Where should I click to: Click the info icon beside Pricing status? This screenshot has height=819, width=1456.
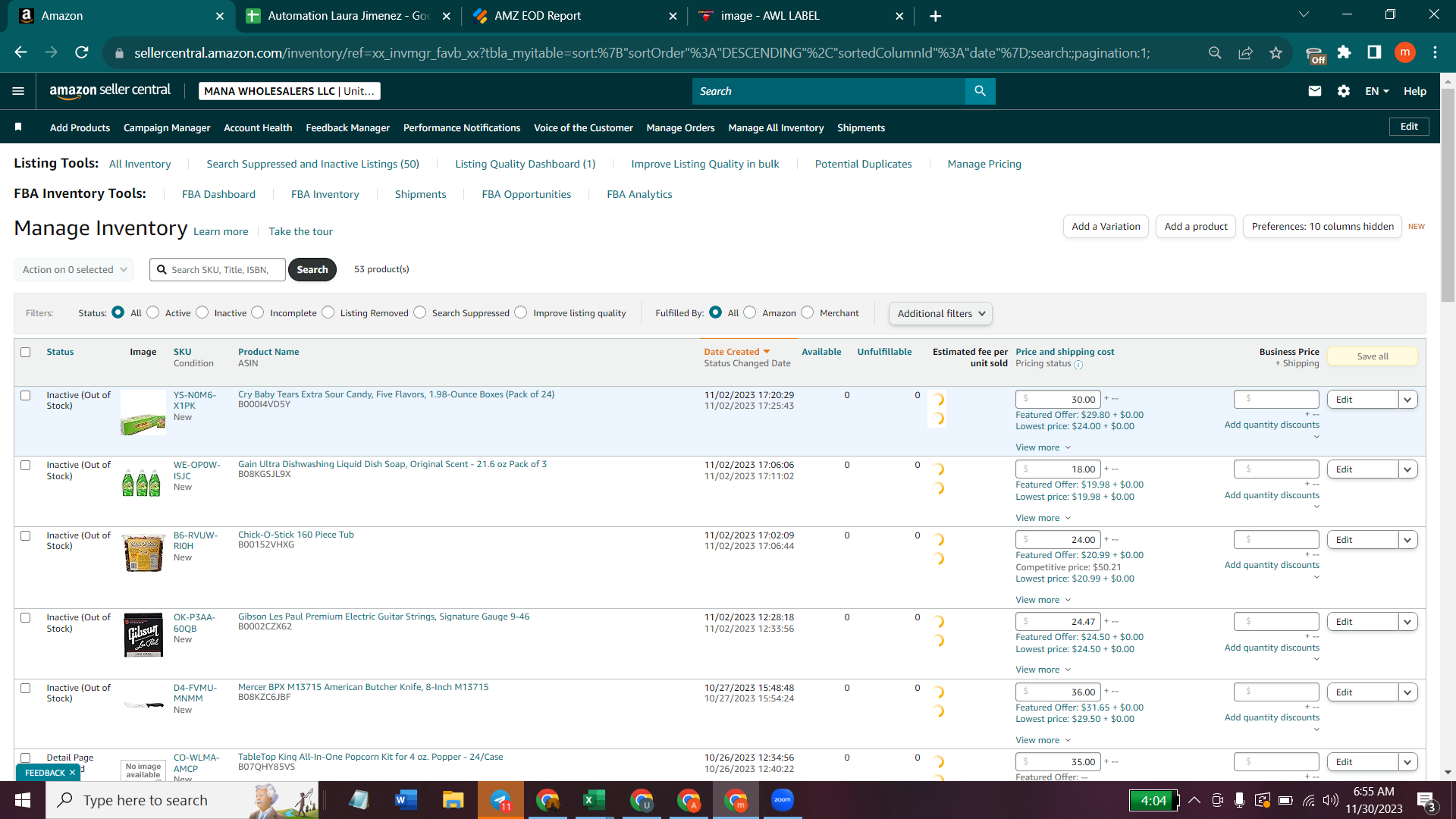(1078, 365)
